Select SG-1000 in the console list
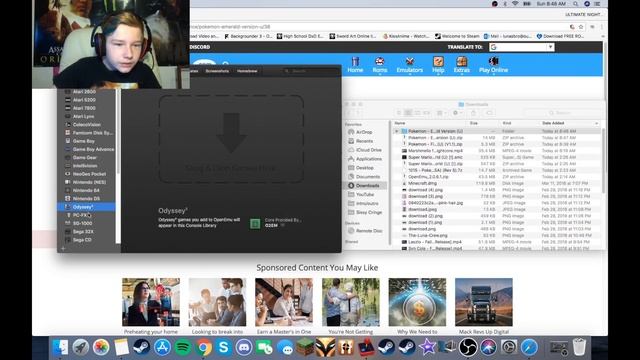This screenshot has width=640, height=360. pos(82,223)
